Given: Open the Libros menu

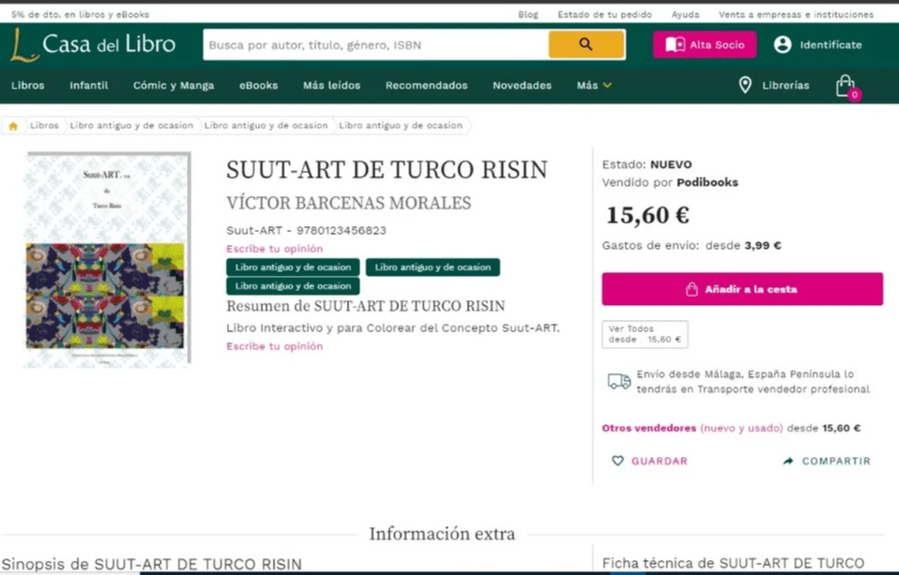Looking at the screenshot, I should (28, 85).
